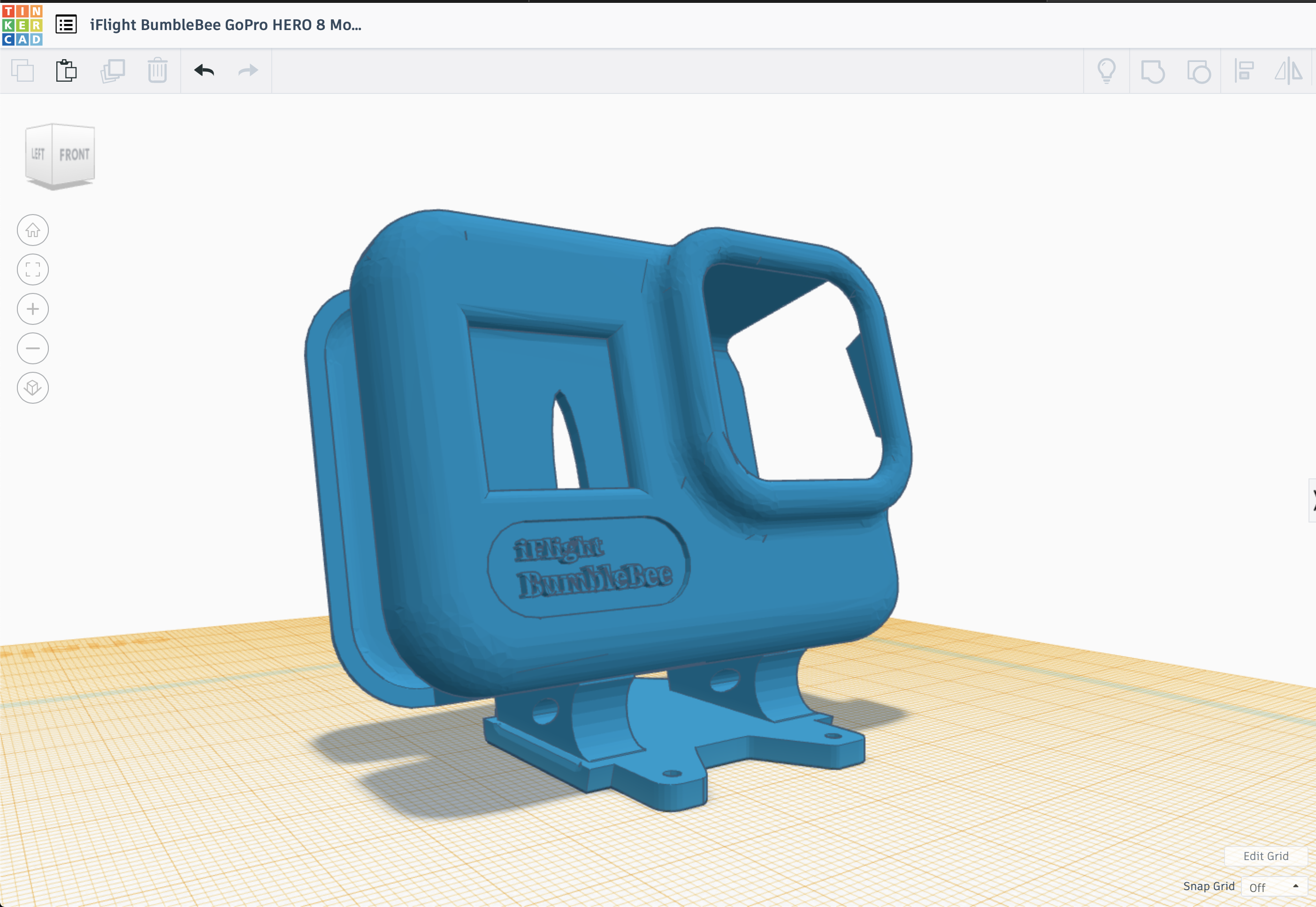The width and height of the screenshot is (1316, 907).
Task: Fit all in view
Action: [x=33, y=269]
